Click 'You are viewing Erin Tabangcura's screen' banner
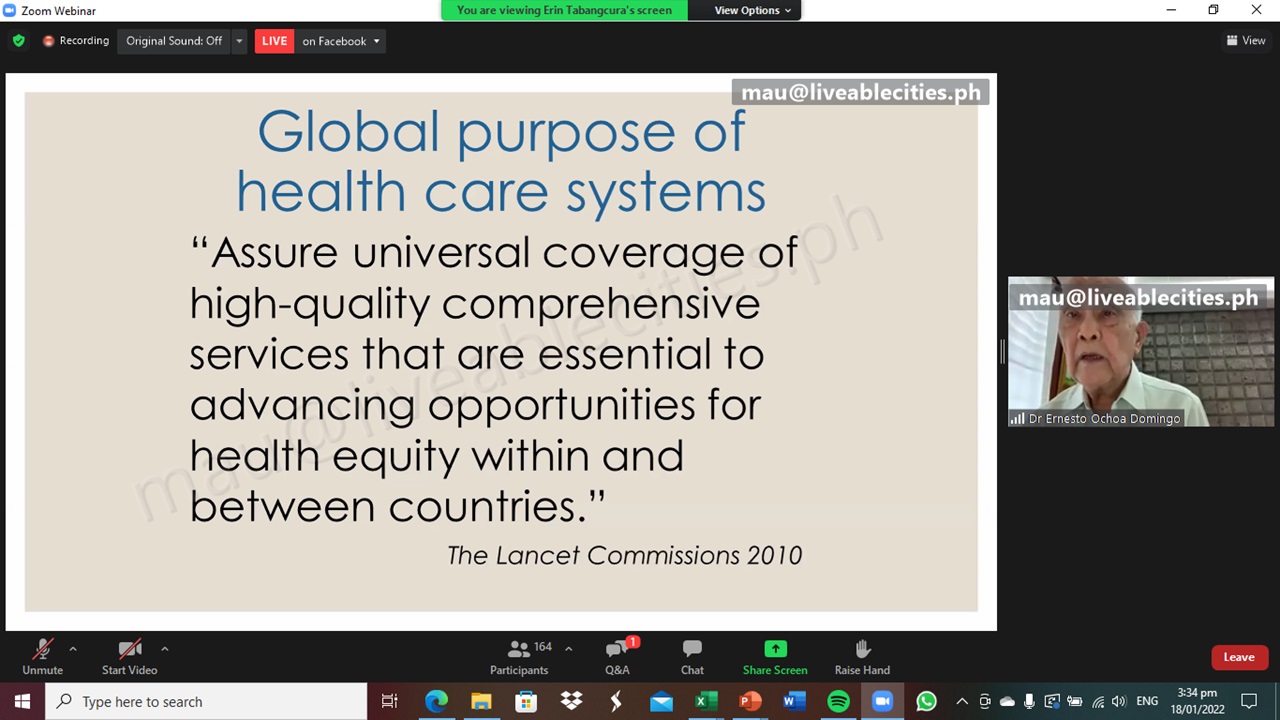Viewport: 1280px width, 720px height. (x=564, y=10)
